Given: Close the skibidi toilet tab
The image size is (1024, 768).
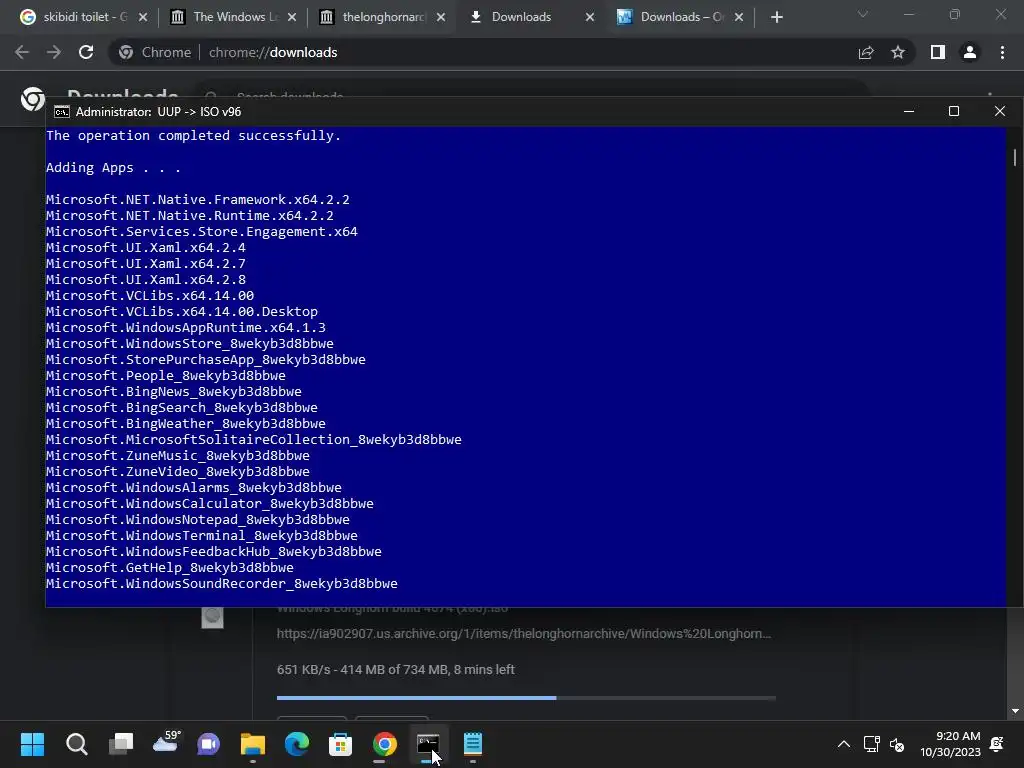Looking at the screenshot, I should coord(143,18).
